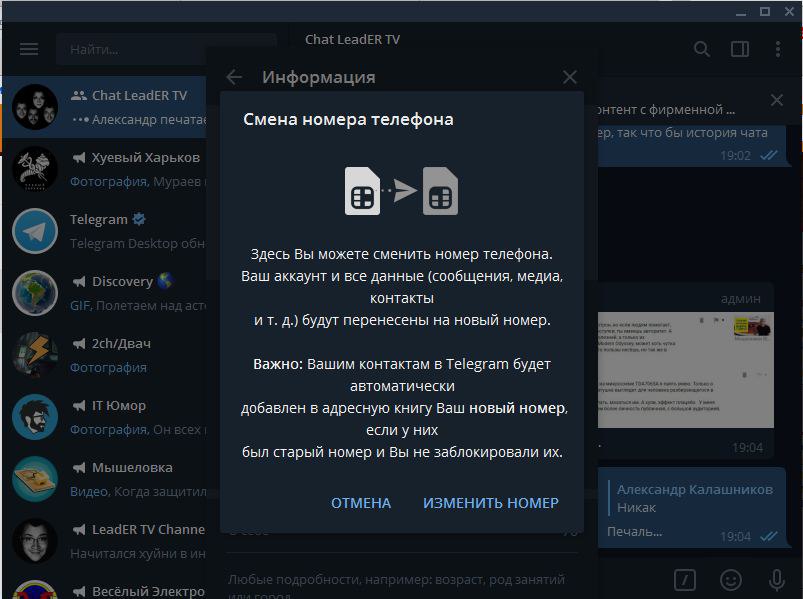Click 2ch/Двач lightning avatar
Image resolution: width=803 pixels, height=599 pixels.
pyautogui.click(x=35, y=355)
